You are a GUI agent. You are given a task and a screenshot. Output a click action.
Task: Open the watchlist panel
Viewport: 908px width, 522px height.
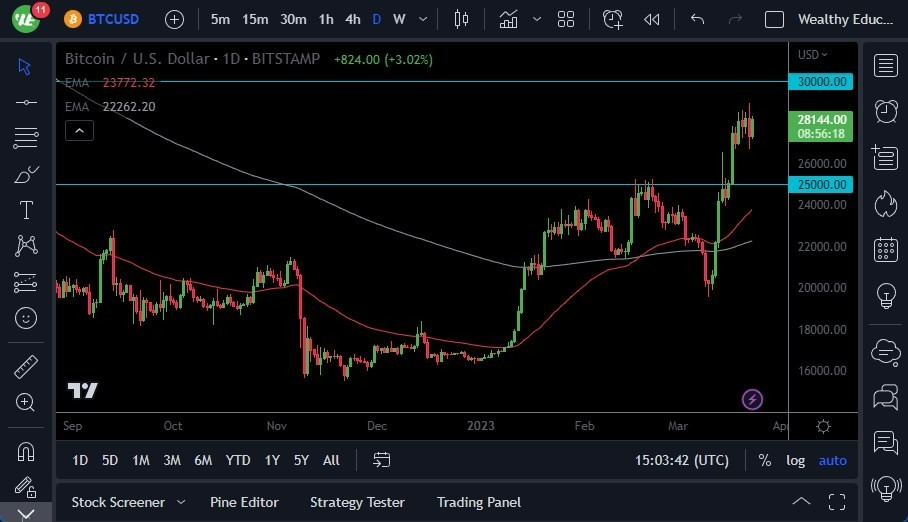[x=885, y=65]
